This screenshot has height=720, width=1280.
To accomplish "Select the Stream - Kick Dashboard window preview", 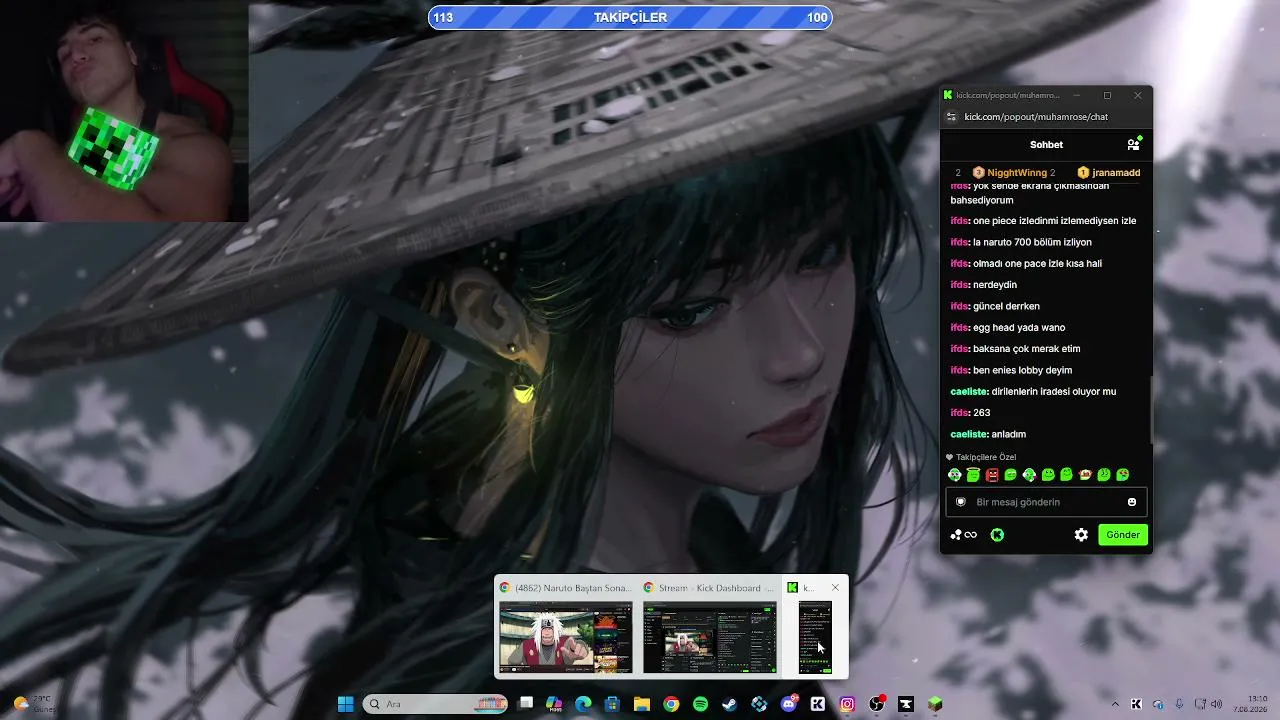I will coord(710,626).
